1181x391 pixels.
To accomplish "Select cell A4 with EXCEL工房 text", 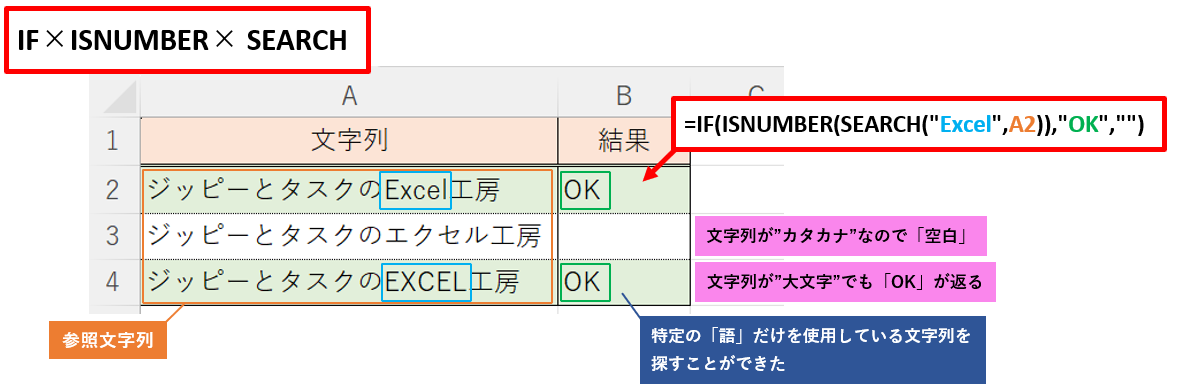I will click(349, 283).
